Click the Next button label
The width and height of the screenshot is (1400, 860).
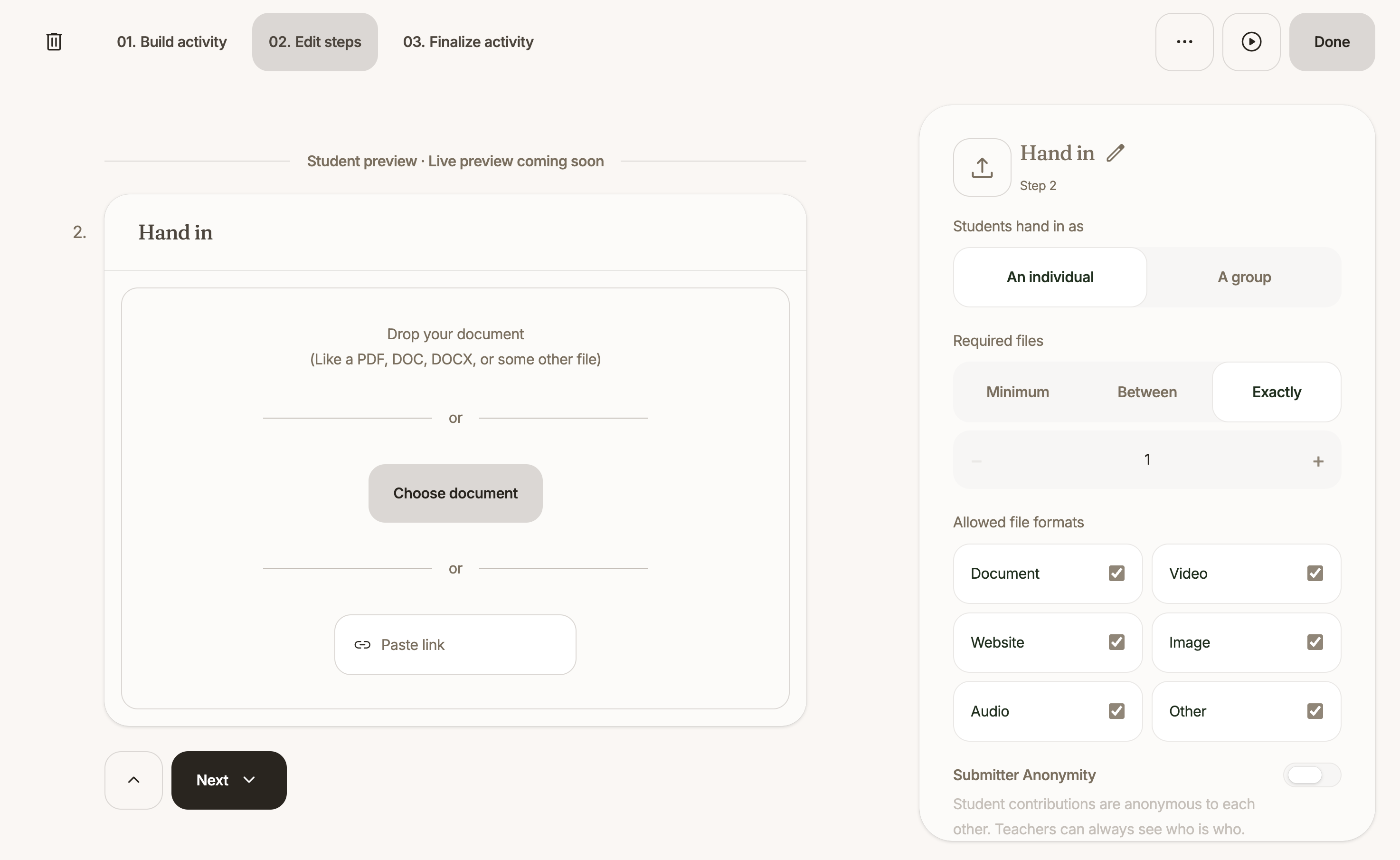212,780
